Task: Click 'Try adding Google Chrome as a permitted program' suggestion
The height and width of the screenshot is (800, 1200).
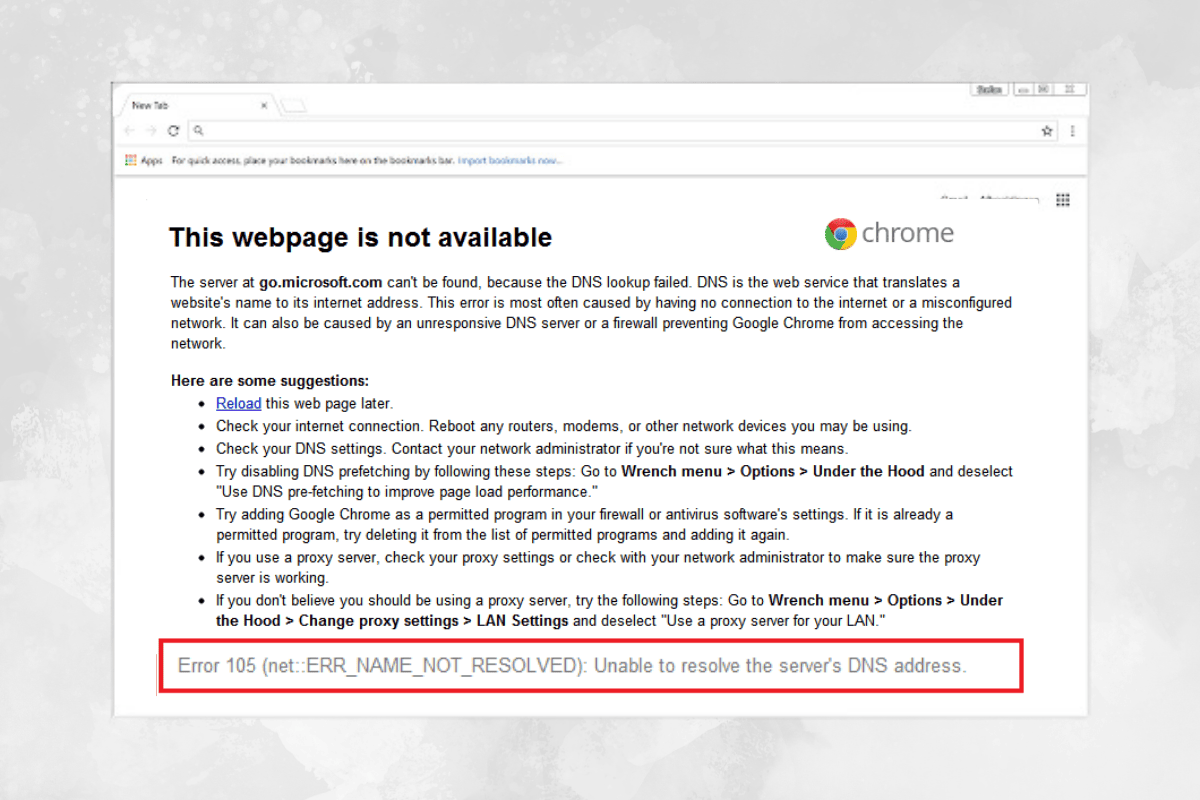Action: pyautogui.click(x=585, y=525)
